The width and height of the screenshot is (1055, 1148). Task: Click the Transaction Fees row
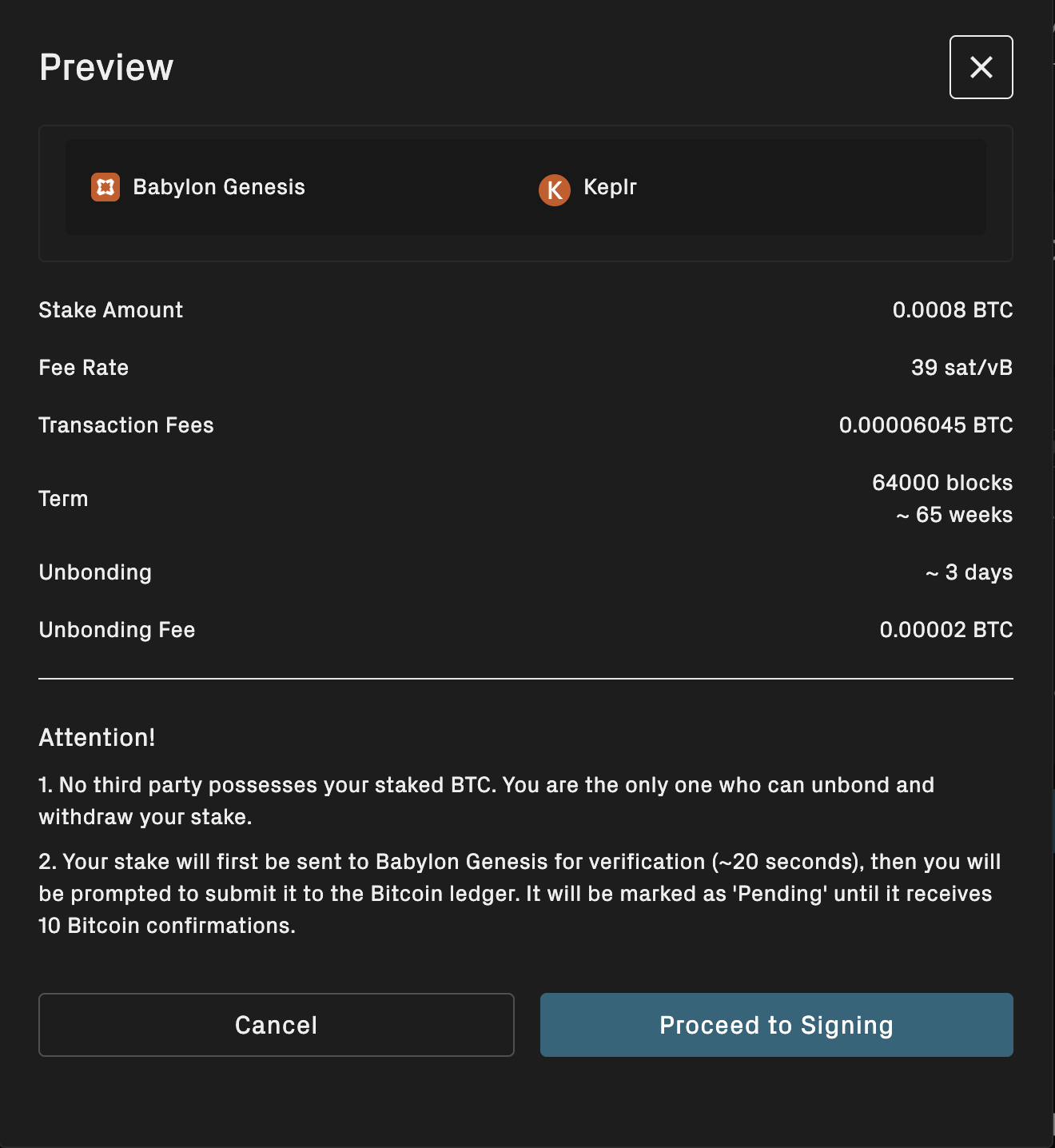[x=526, y=425]
